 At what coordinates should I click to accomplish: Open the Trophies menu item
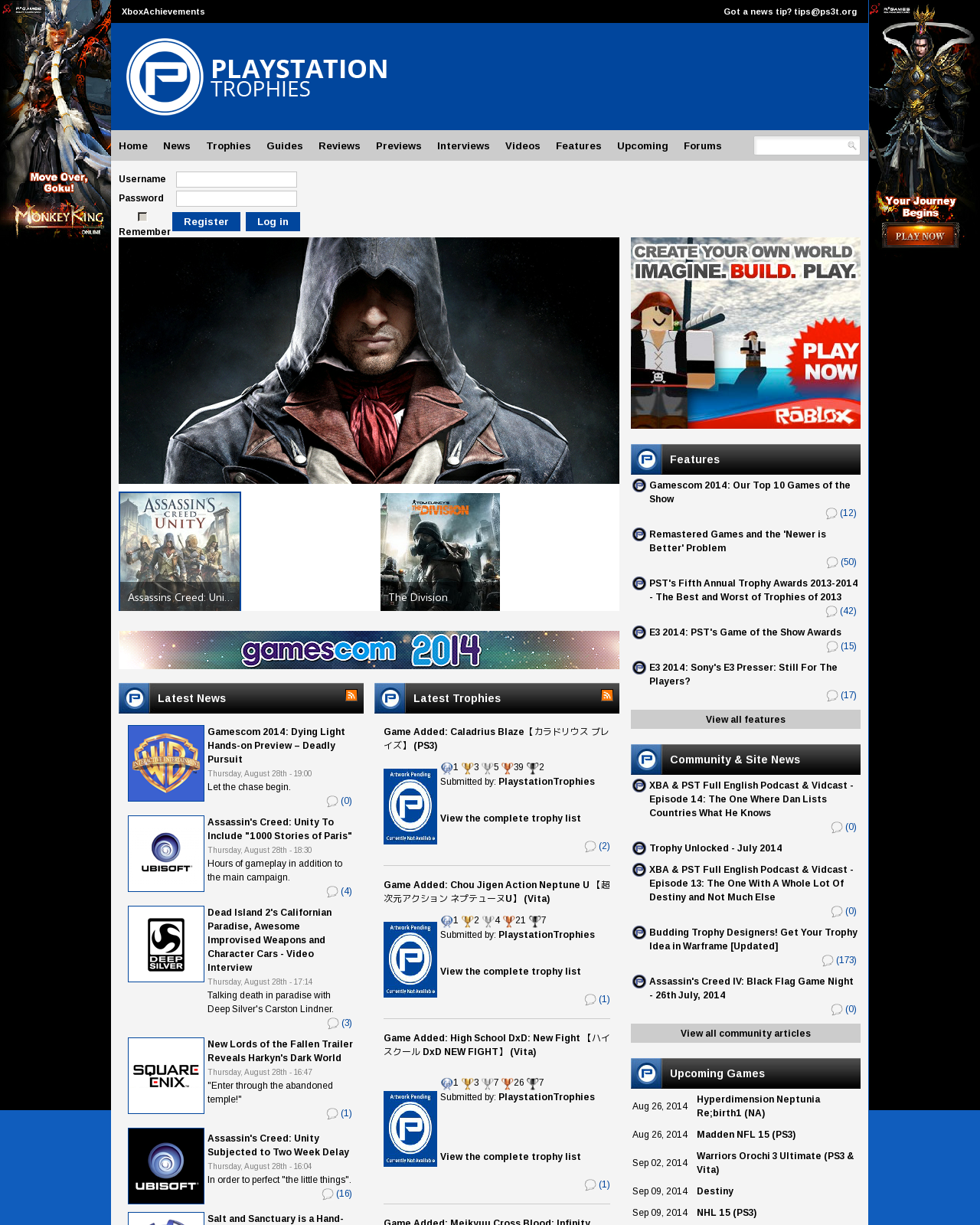click(229, 146)
